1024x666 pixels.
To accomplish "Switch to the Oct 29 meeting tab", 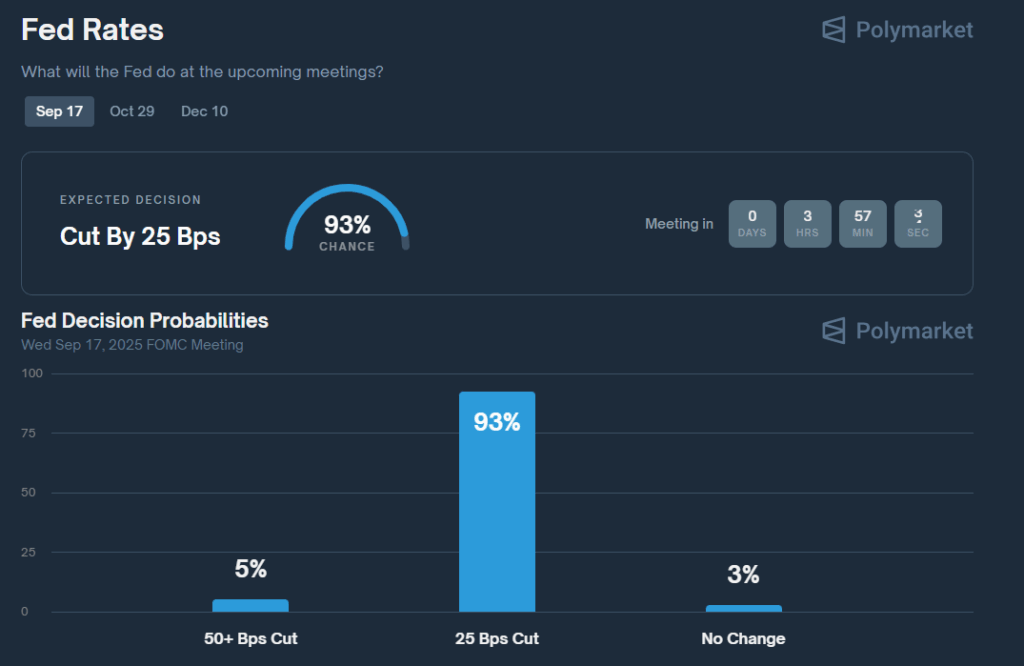I will (132, 111).
